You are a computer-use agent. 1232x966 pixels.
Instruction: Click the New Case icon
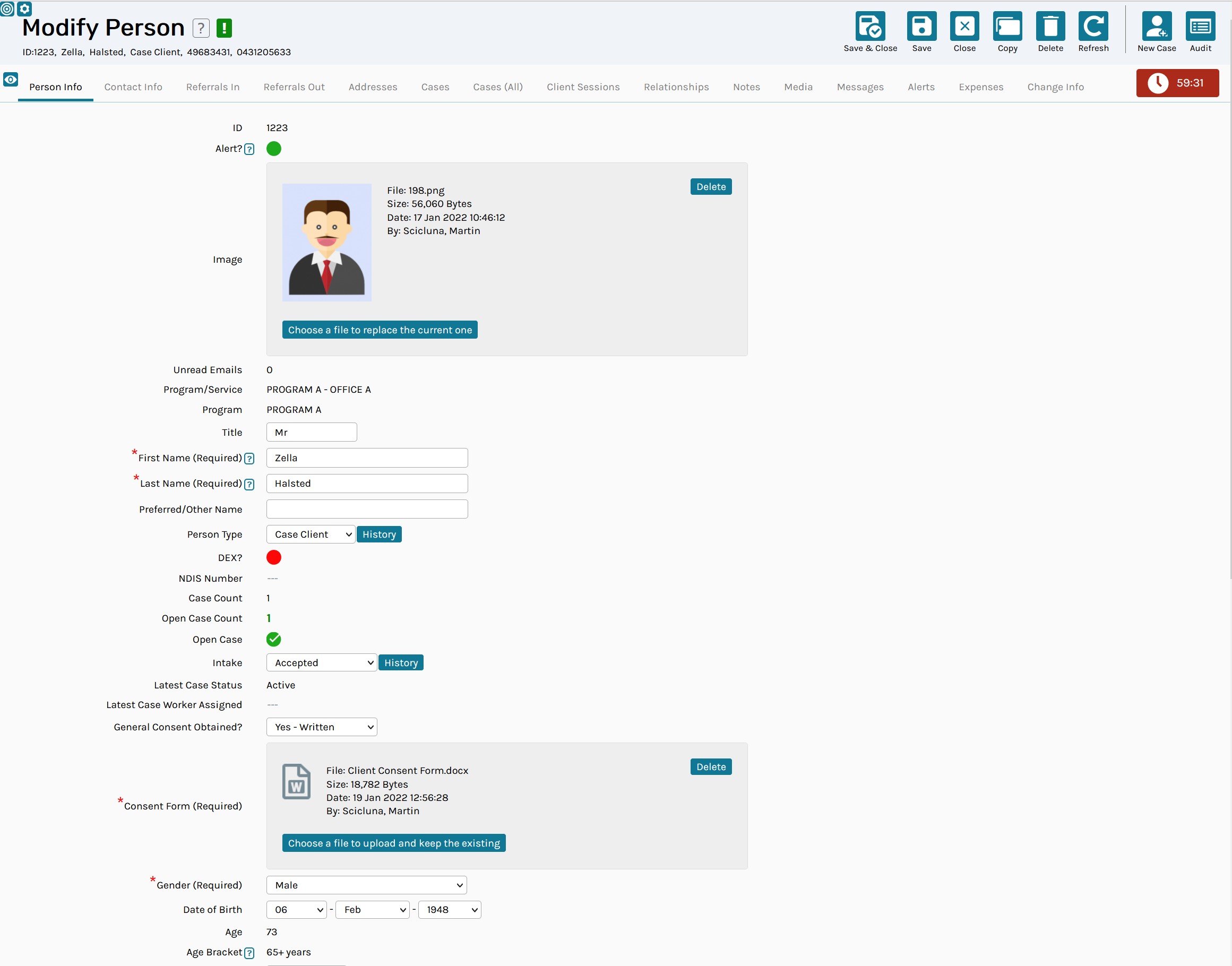(x=1156, y=27)
